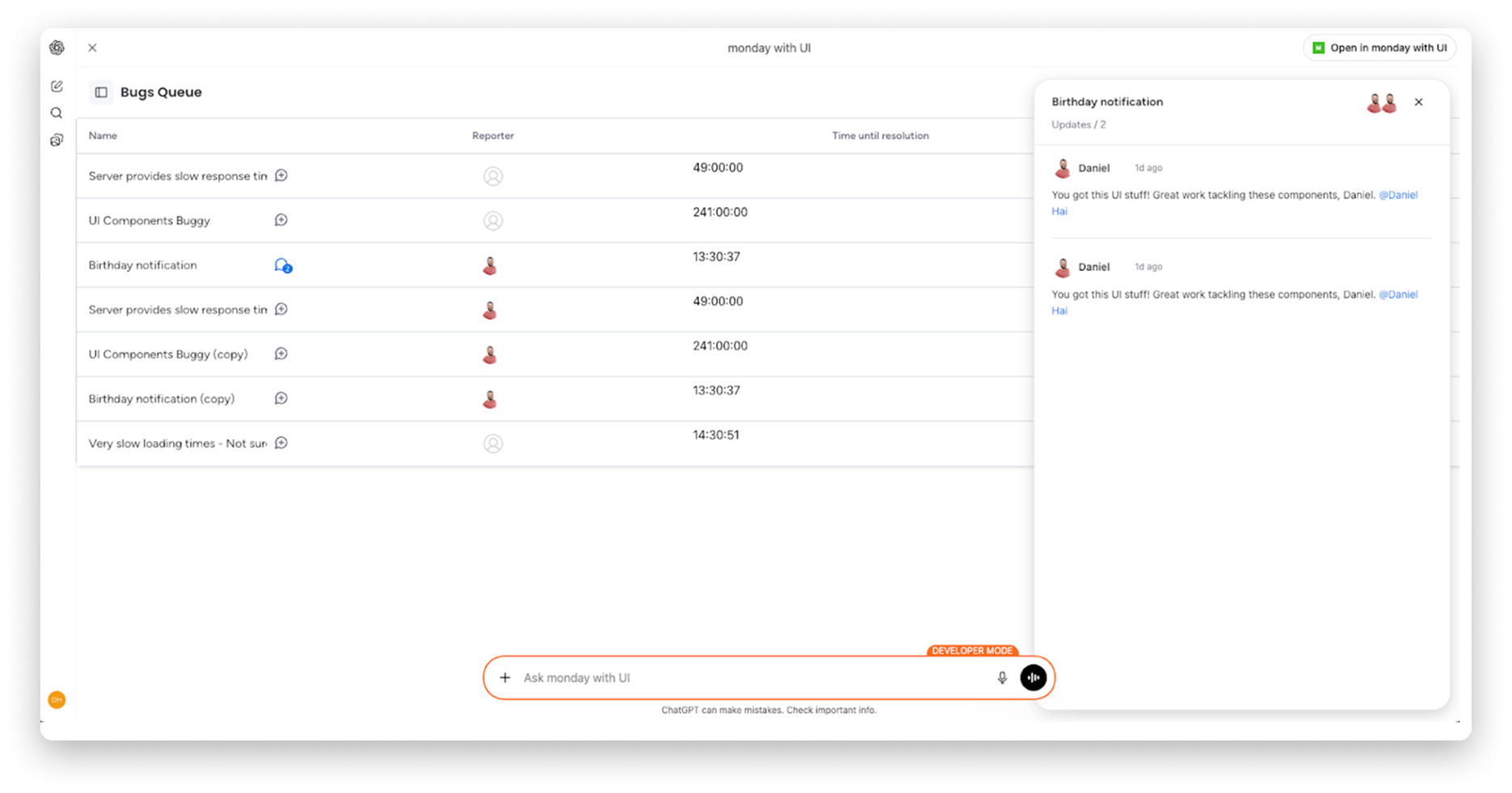Add an update on Birthday notification (copy)
Image resolution: width=1512 pixels, height=793 pixels.
click(x=281, y=398)
